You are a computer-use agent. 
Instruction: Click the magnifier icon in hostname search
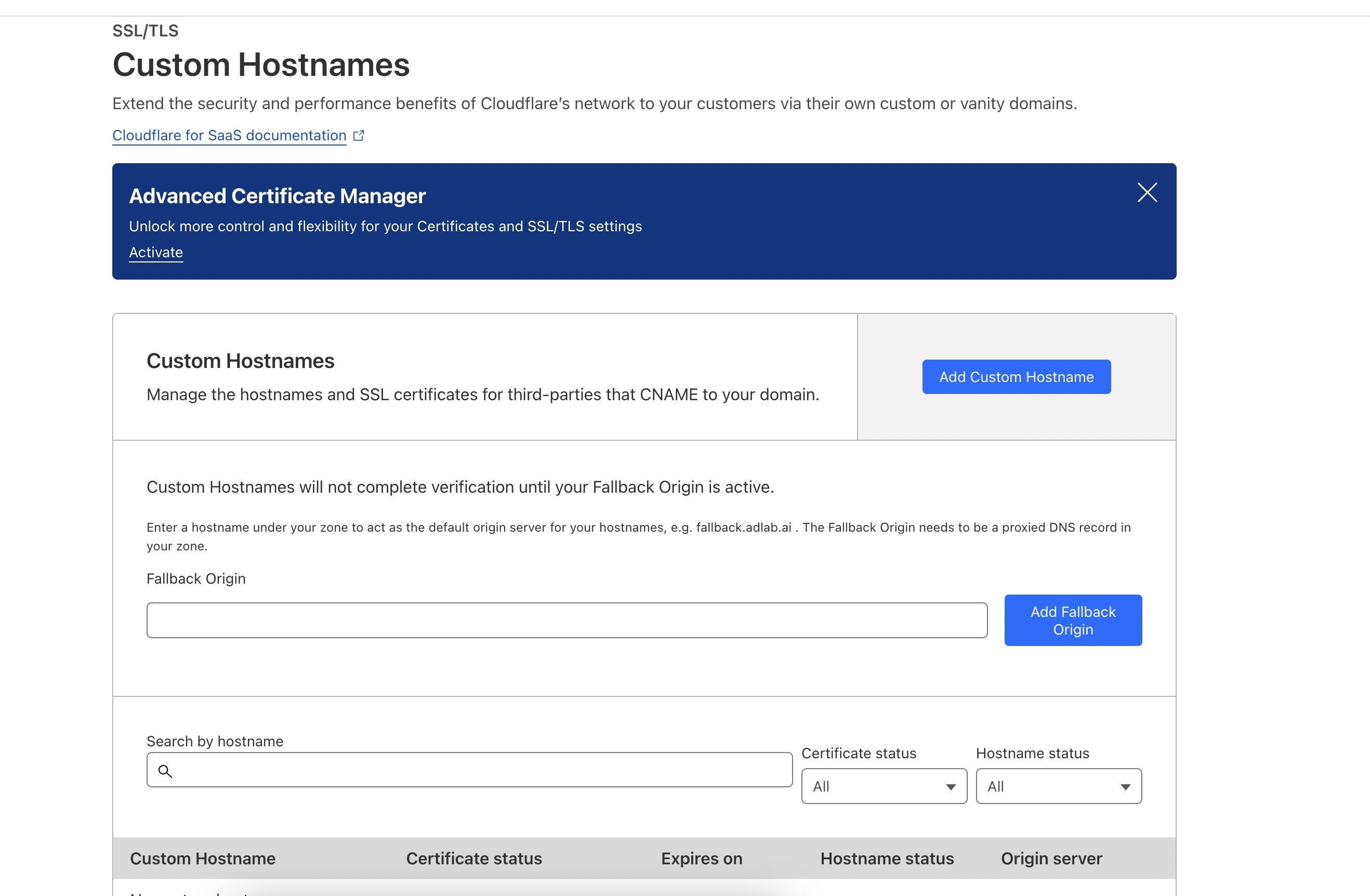tap(165, 771)
